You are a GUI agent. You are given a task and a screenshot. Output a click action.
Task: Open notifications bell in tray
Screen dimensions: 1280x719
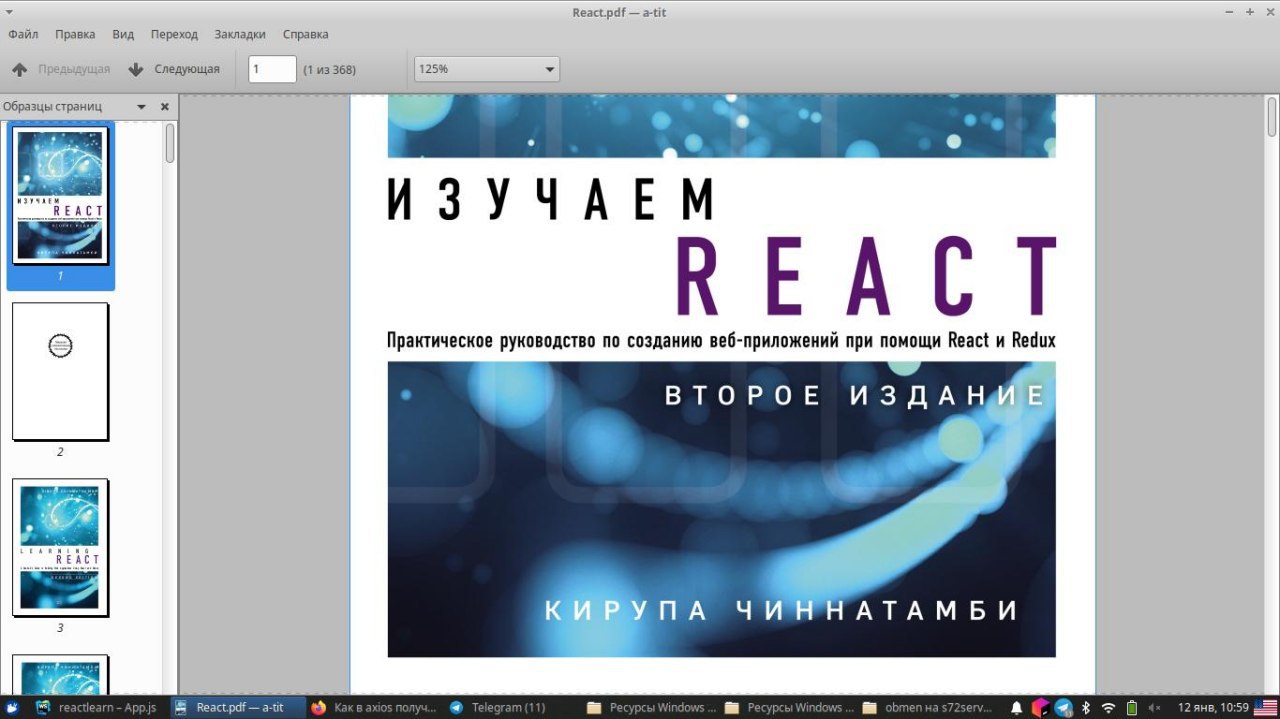(1016, 707)
